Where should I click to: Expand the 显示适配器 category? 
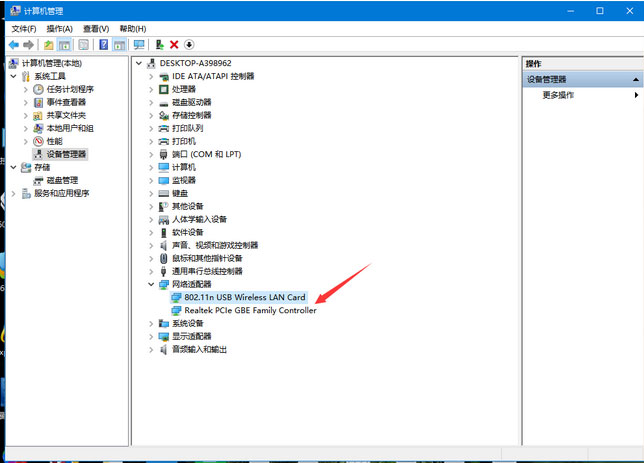[x=151, y=336]
